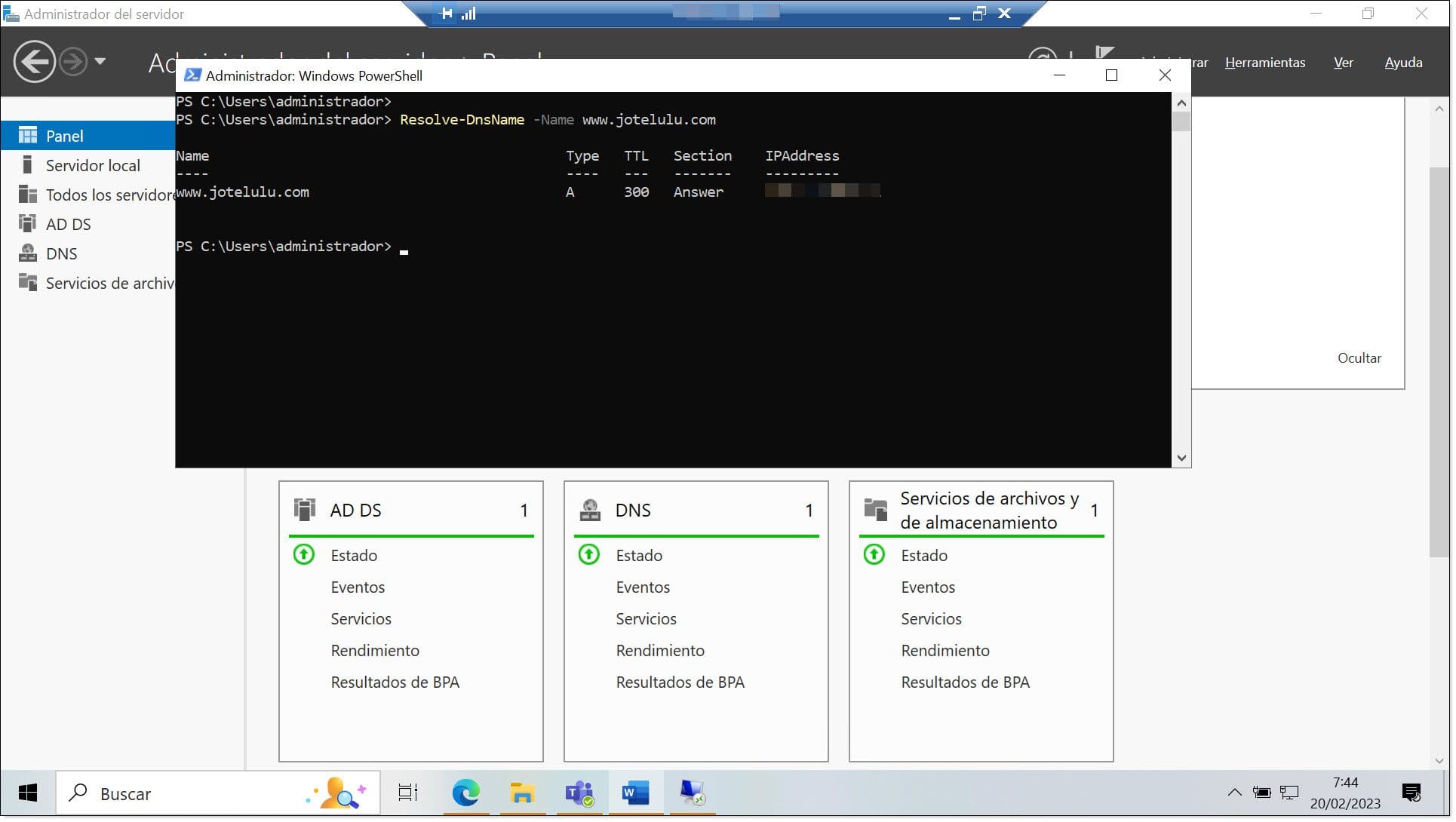Viewport: 1456px width, 822px height.
Task: Toggle AD DS Estado status indicator
Action: point(302,555)
